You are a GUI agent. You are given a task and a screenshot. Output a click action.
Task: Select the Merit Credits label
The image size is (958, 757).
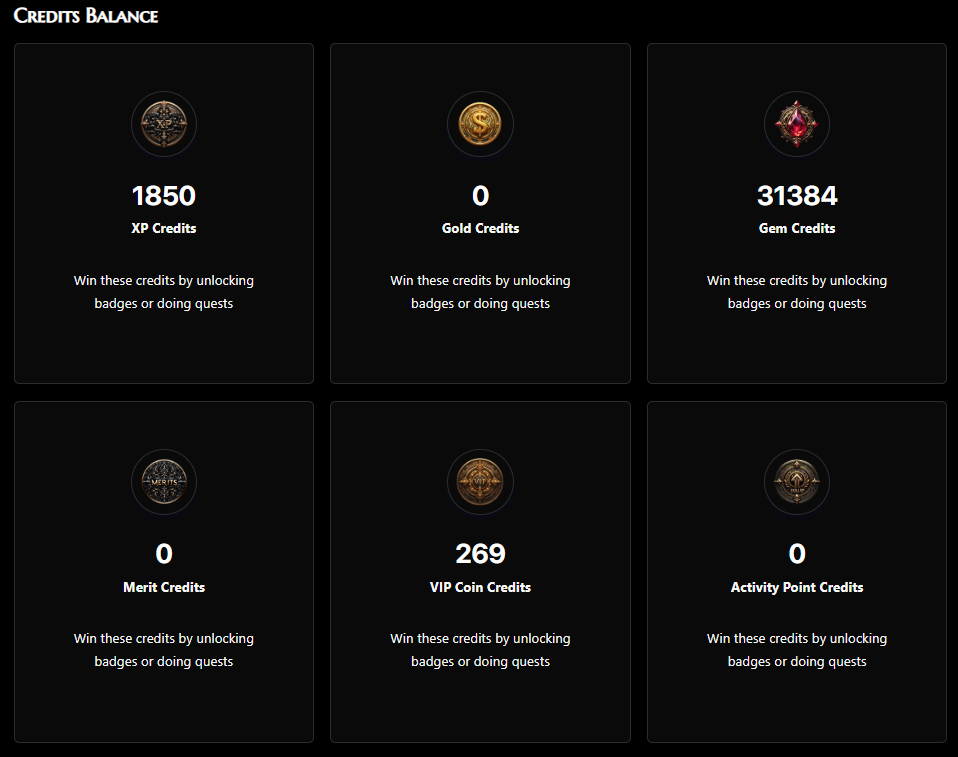[x=164, y=587]
